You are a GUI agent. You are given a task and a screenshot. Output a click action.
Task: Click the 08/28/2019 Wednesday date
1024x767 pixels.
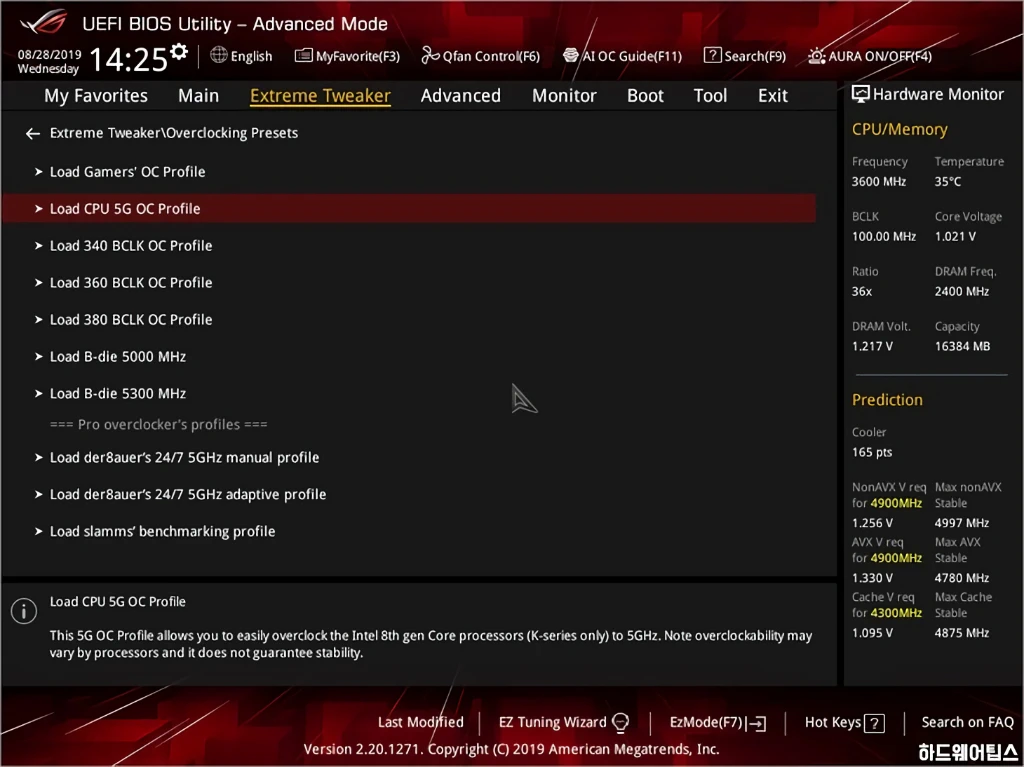(x=49, y=61)
